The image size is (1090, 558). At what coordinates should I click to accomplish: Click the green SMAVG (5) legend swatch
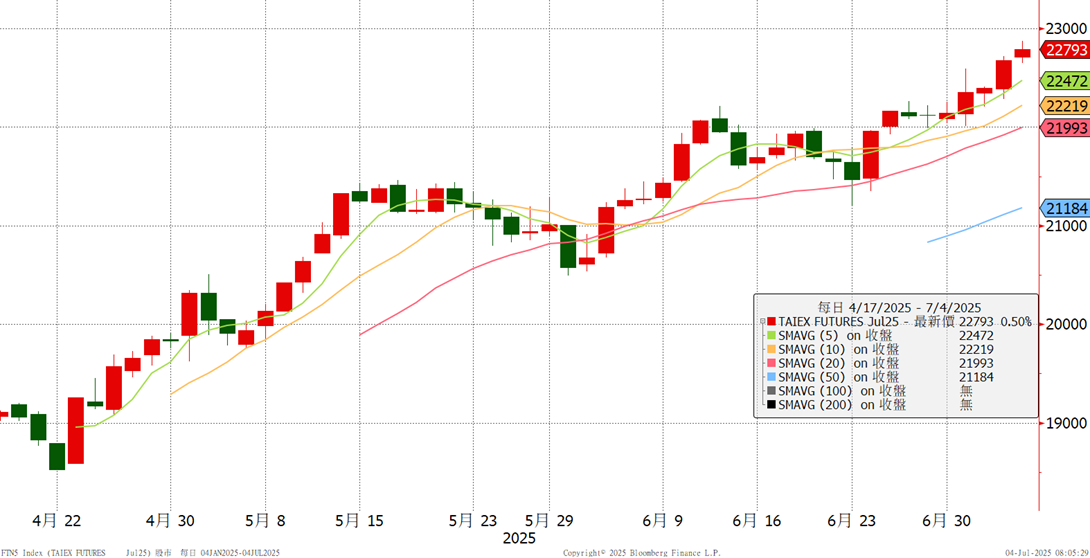click(x=771, y=336)
